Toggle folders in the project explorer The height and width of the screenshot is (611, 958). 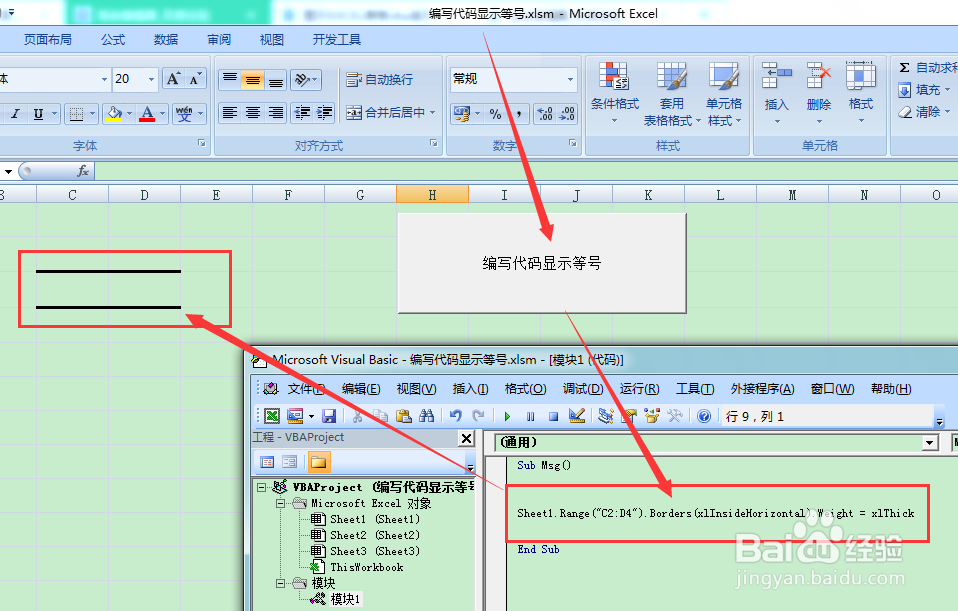click(318, 462)
